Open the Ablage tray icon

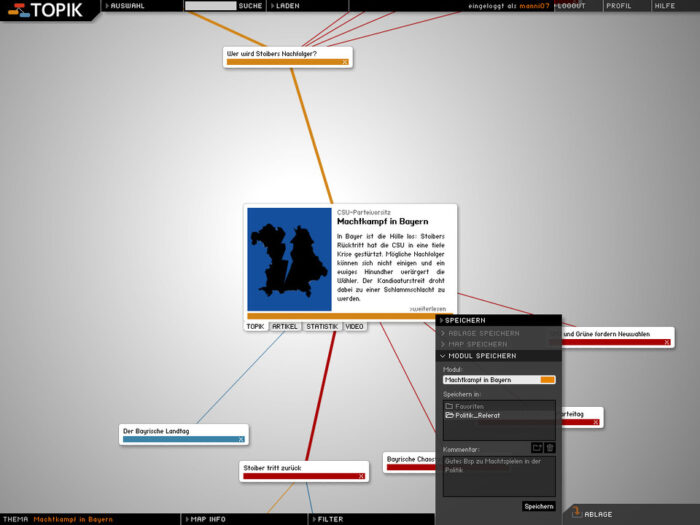[576, 513]
